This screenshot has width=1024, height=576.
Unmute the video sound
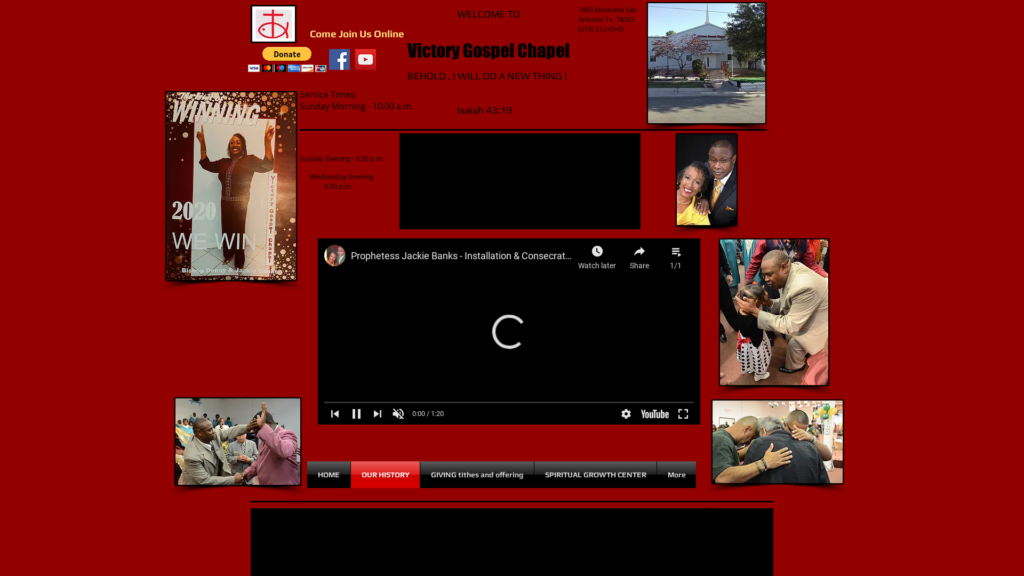[398, 414]
